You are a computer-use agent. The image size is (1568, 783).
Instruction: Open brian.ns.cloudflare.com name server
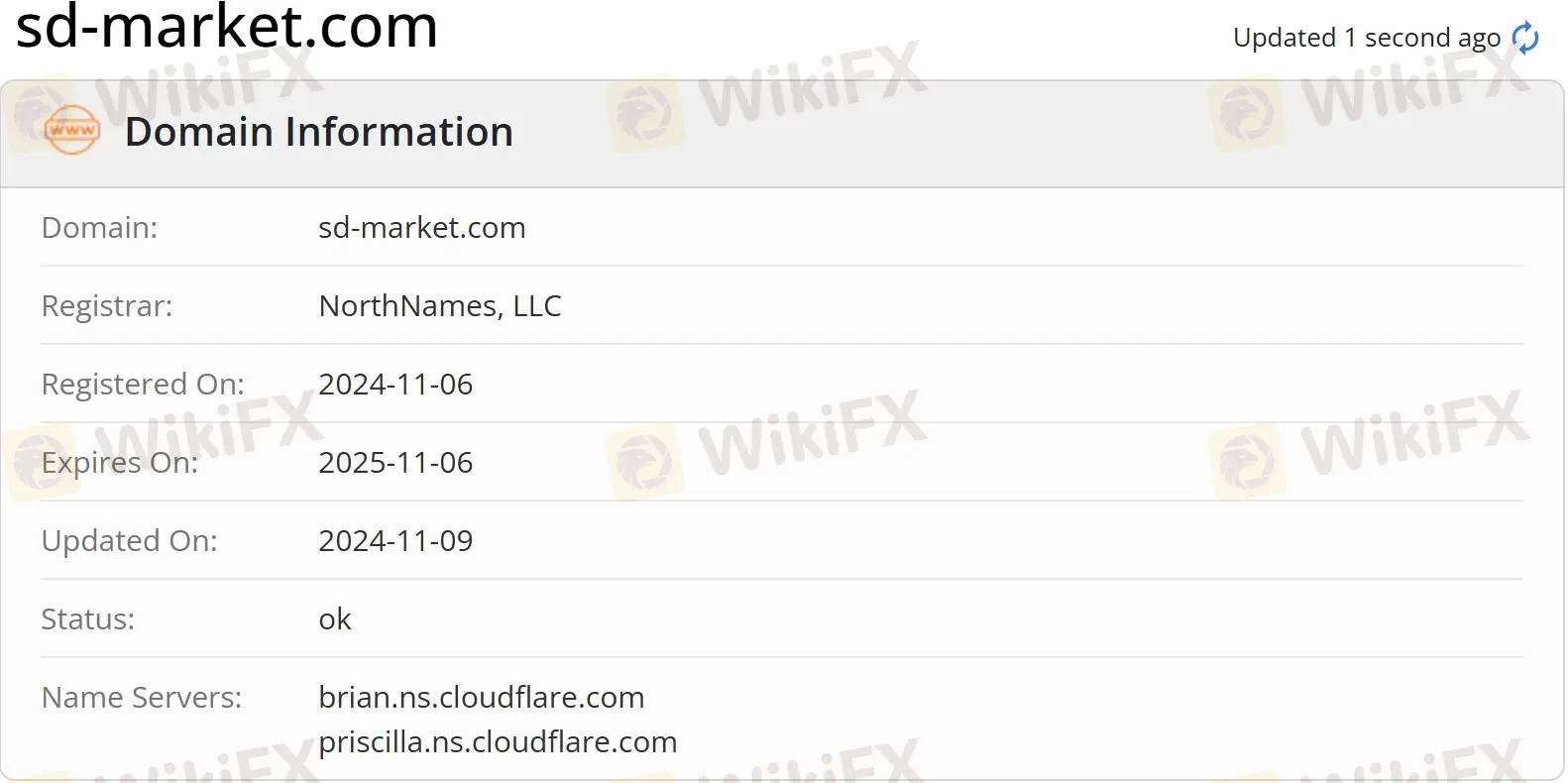tap(481, 697)
